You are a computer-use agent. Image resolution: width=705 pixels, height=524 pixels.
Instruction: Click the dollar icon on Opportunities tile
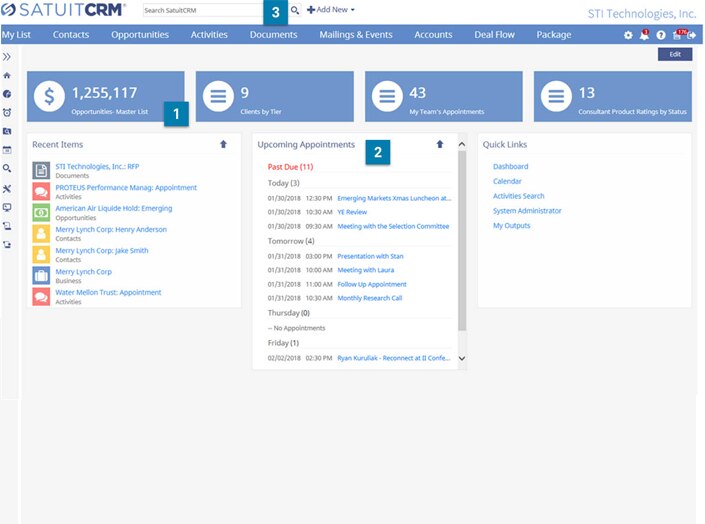(49, 96)
